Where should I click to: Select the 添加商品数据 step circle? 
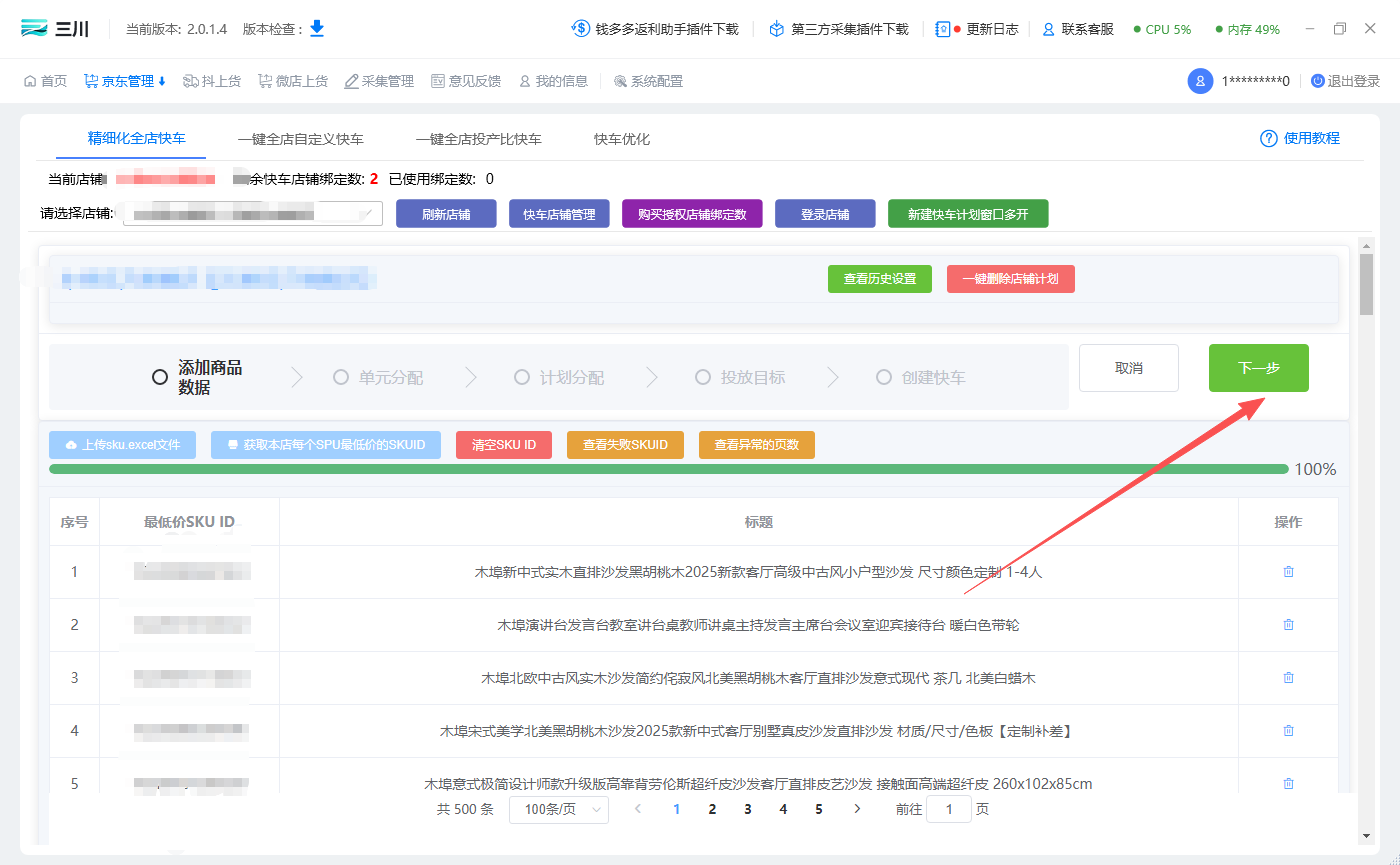[159, 377]
